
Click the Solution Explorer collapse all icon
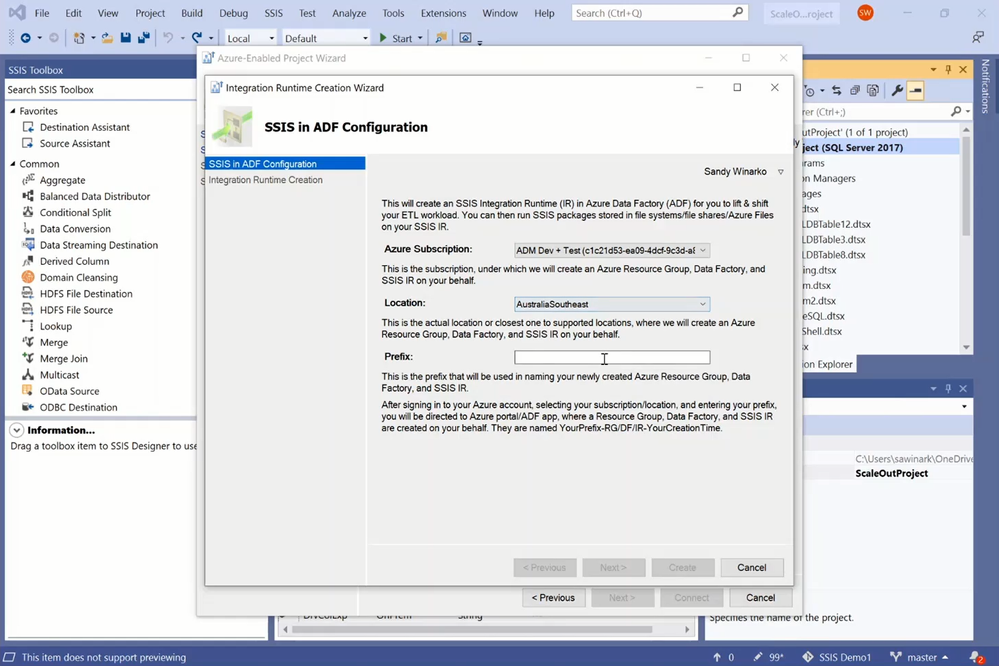coord(855,90)
